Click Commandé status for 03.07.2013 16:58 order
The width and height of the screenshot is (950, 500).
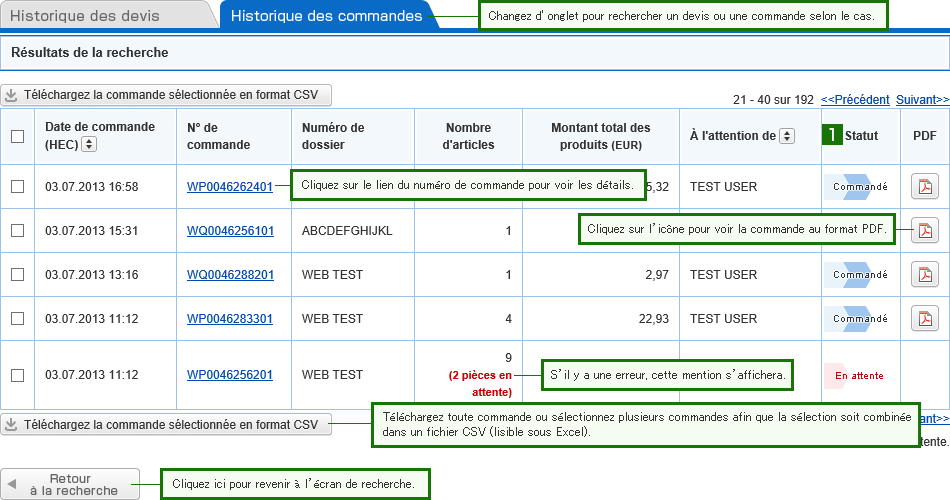(856, 187)
